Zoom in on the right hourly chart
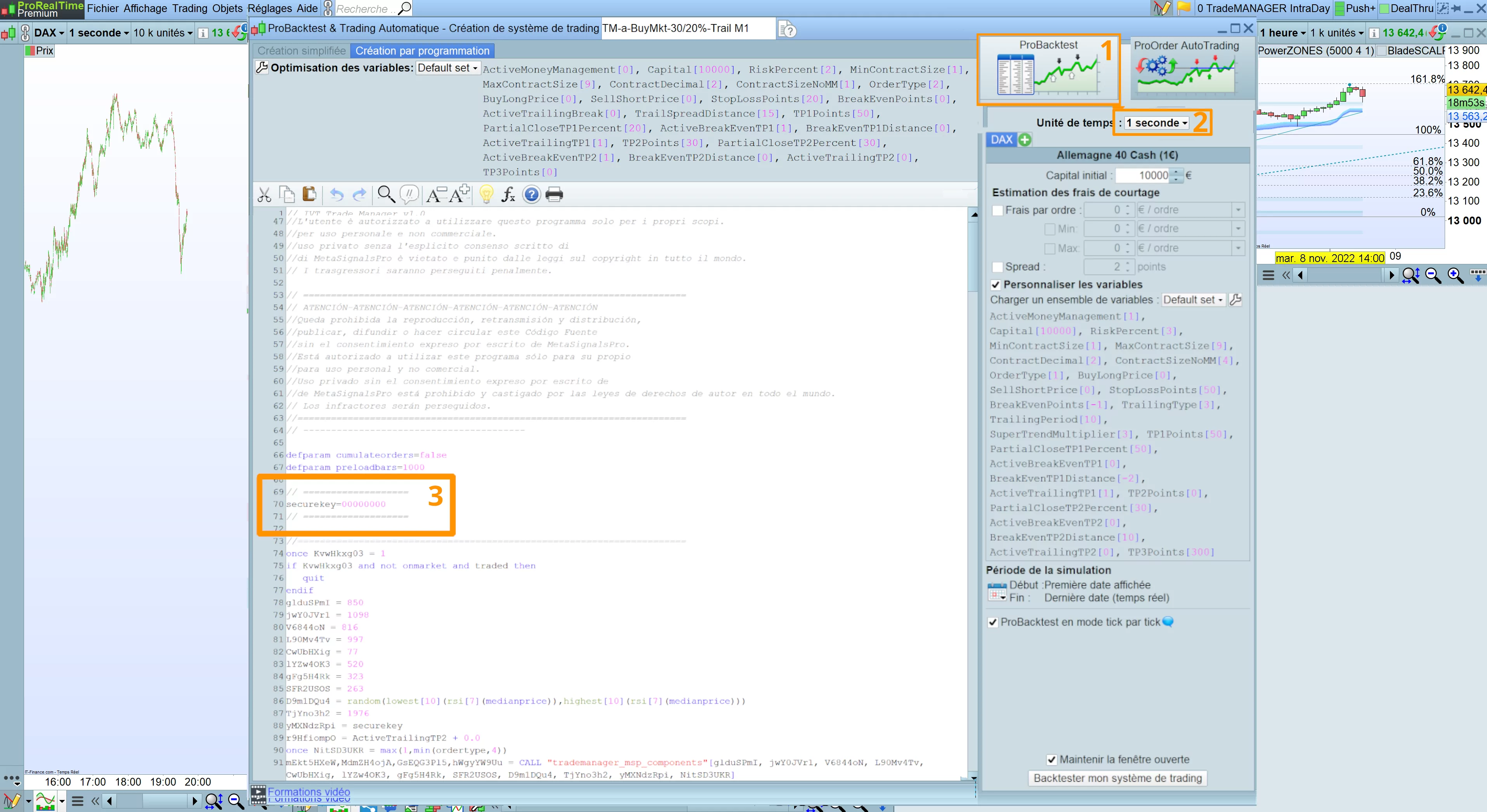 [x=1455, y=275]
